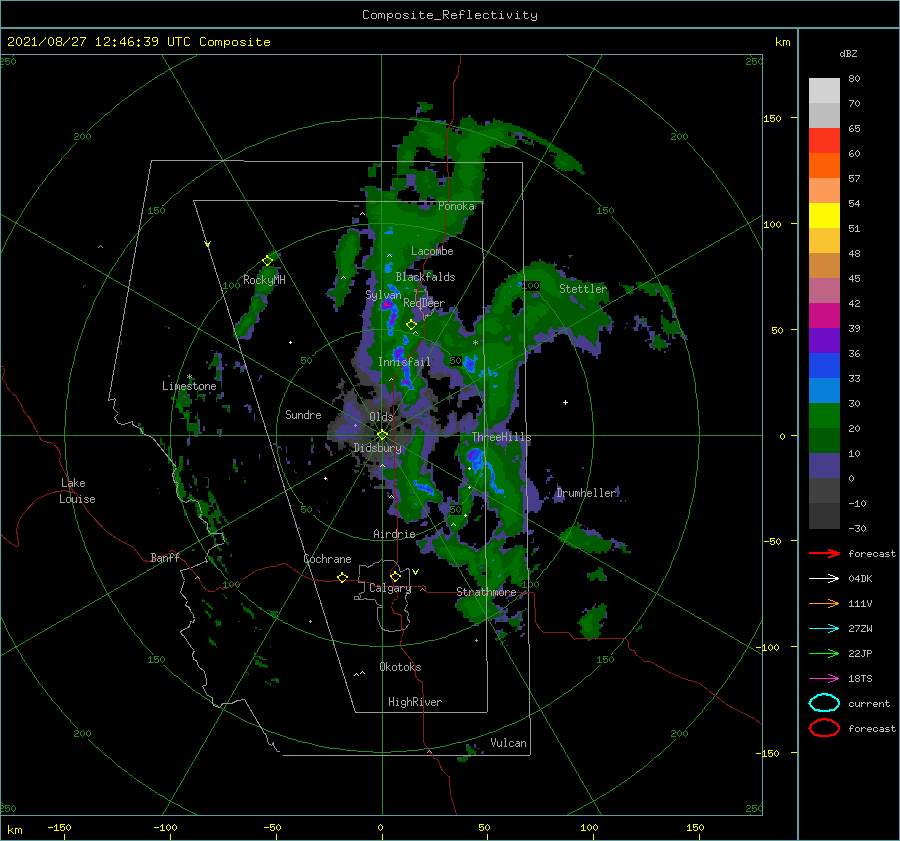The image size is (900, 841).
Task: Click the Sundre town label
Action: [303, 414]
